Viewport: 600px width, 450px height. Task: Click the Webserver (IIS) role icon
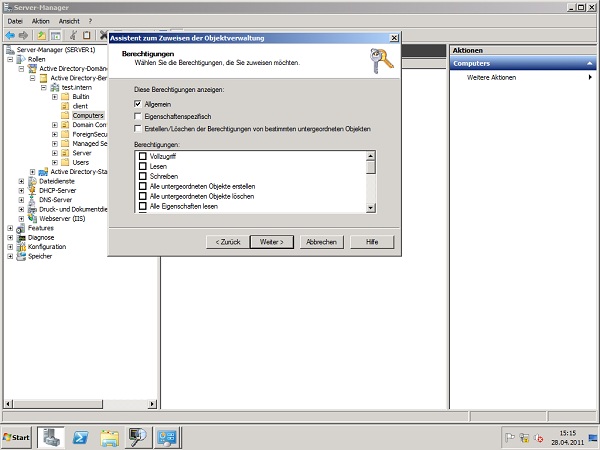tap(33, 219)
